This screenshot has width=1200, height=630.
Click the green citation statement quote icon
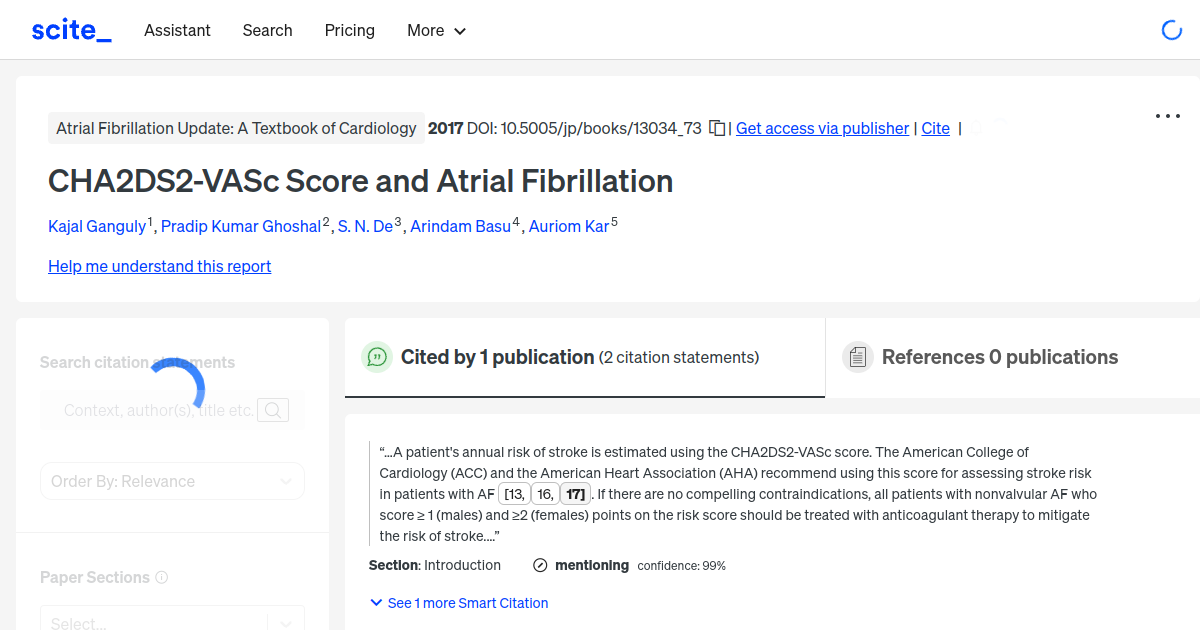377,357
